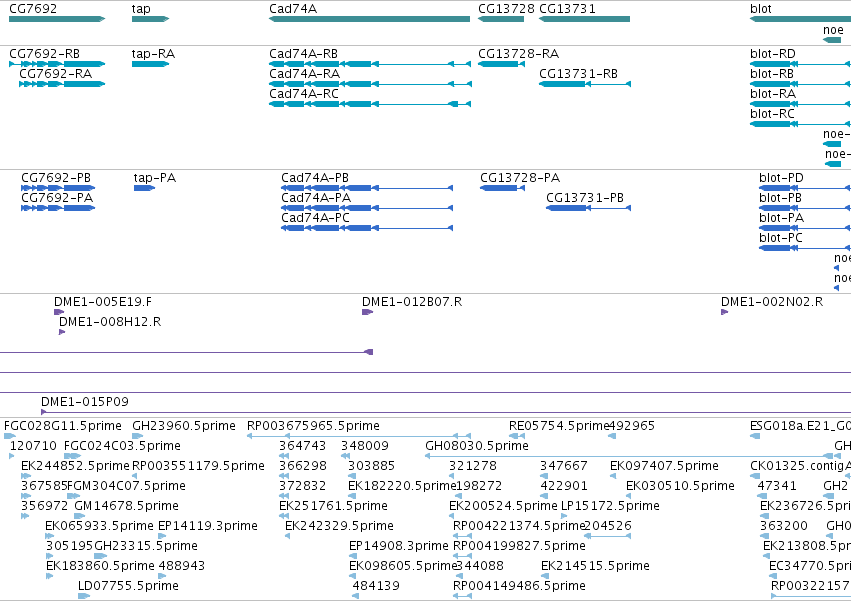This screenshot has height=601, width=851.
Task: Select EST LP15172.5prime
Action: 564,516
